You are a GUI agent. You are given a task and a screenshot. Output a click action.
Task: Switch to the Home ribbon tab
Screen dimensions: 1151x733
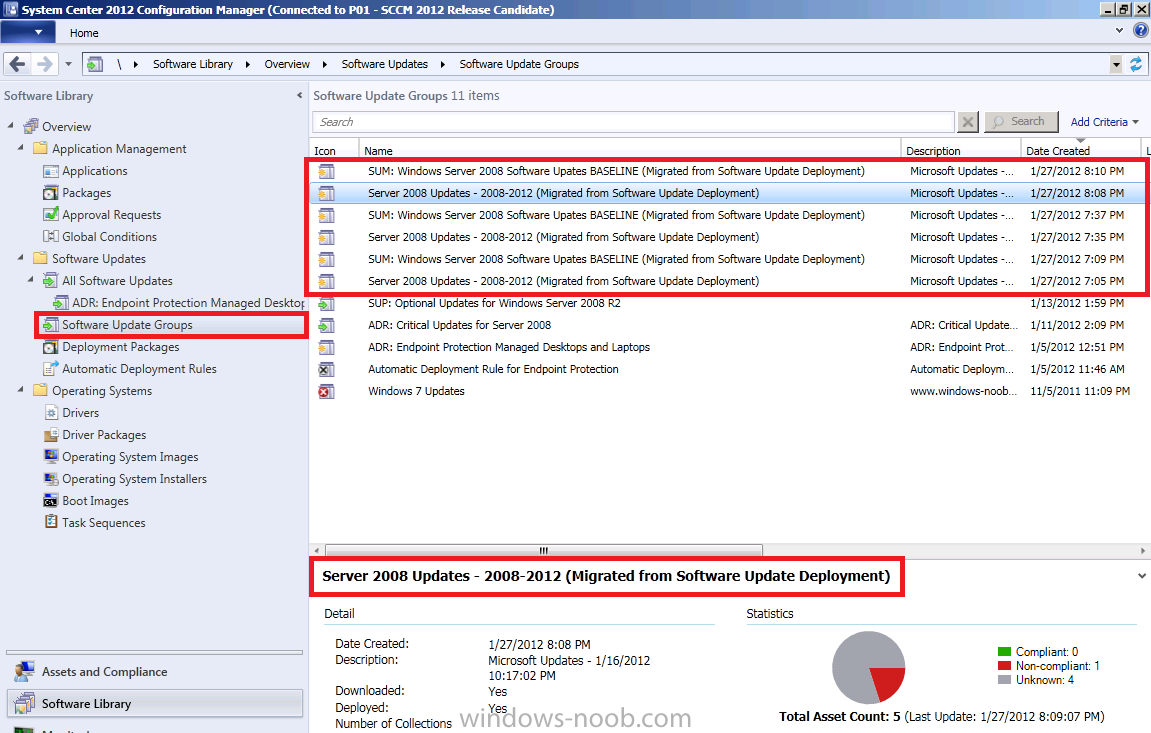point(84,33)
